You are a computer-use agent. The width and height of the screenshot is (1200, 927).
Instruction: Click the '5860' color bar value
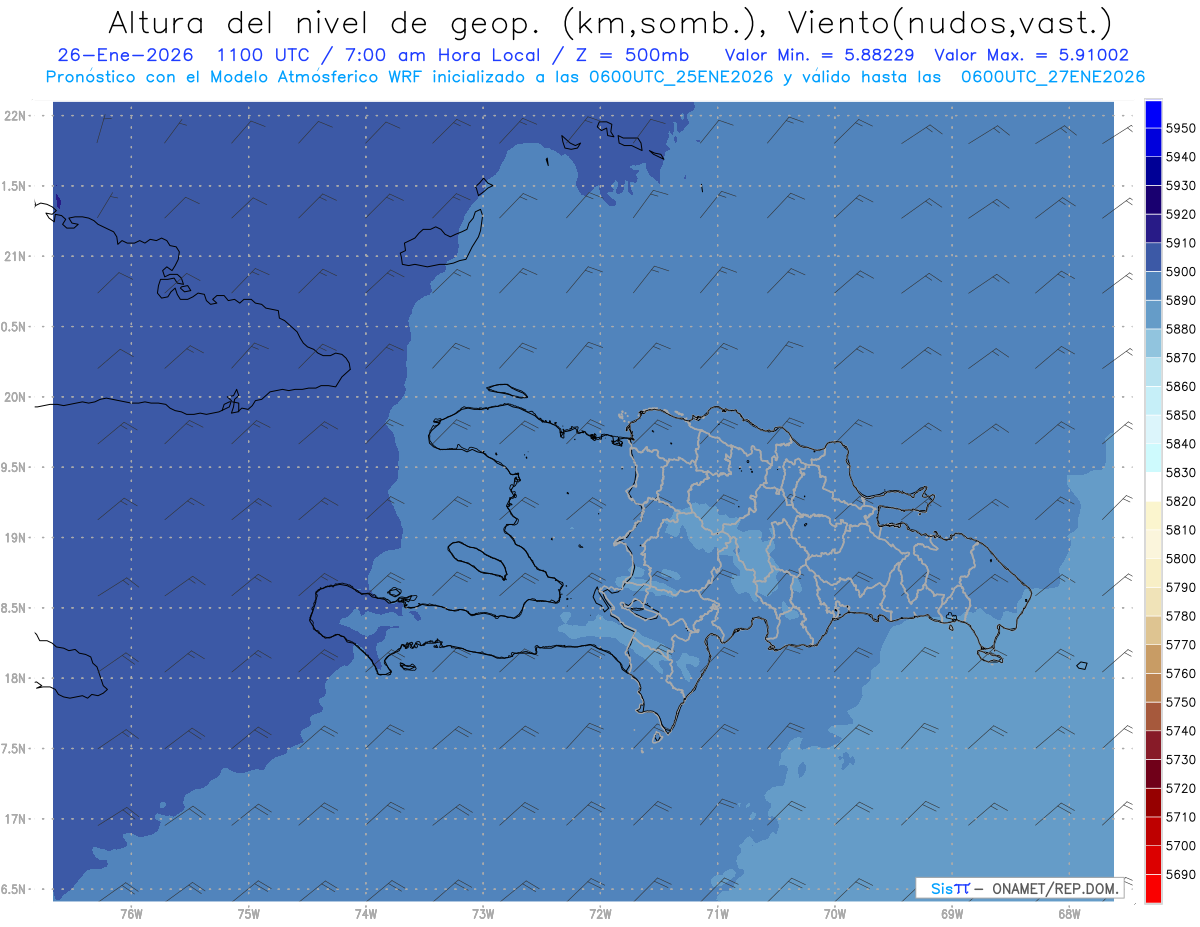pos(1181,386)
